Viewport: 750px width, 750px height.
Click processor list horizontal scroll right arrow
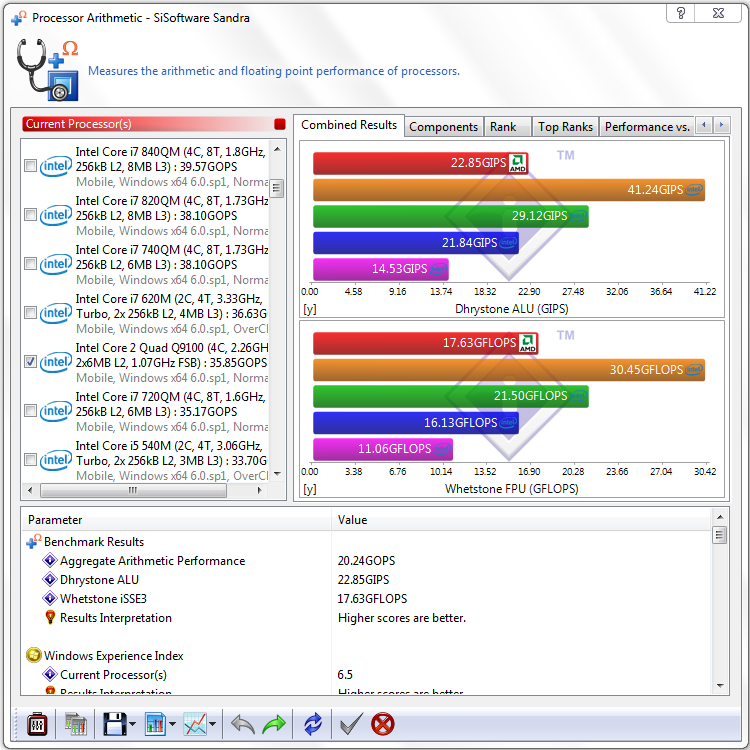click(x=260, y=490)
